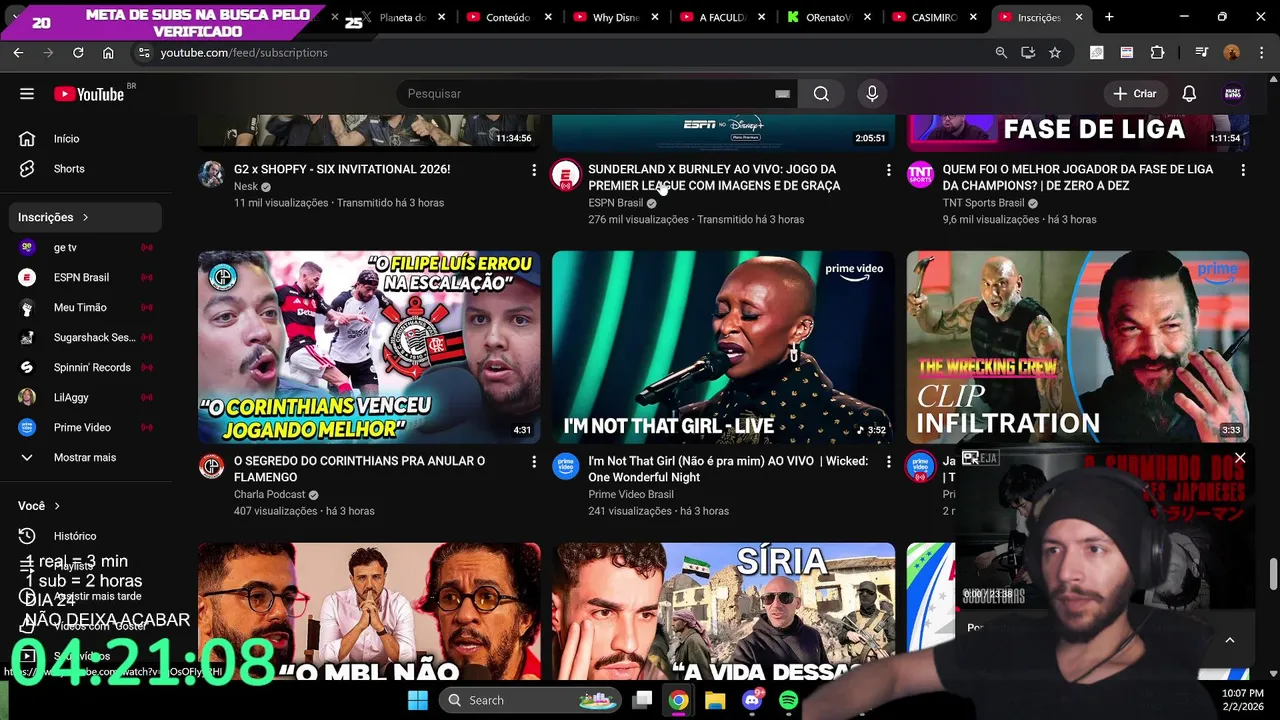Switch to A FACULD tab
The width and height of the screenshot is (1280, 720).
tap(723, 17)
